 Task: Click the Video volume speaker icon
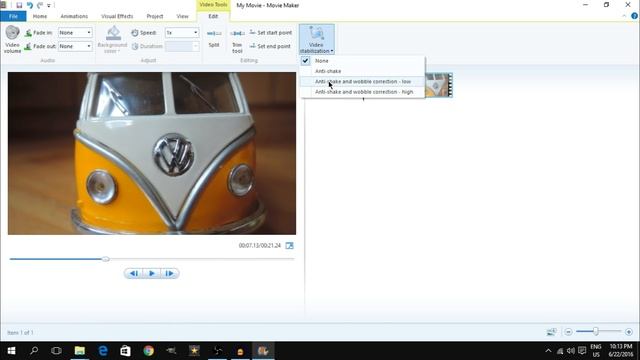(x=12, y=32)
